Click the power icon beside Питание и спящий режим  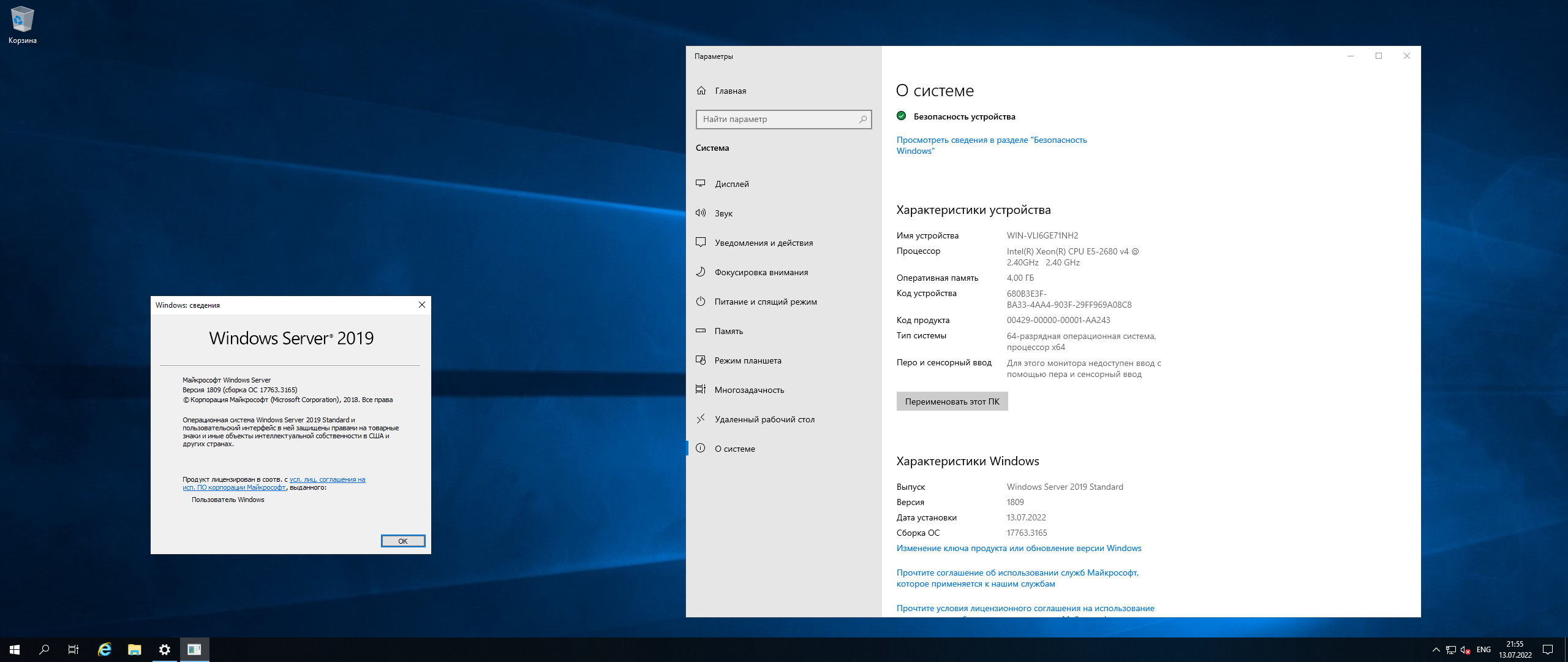(701, 301)
